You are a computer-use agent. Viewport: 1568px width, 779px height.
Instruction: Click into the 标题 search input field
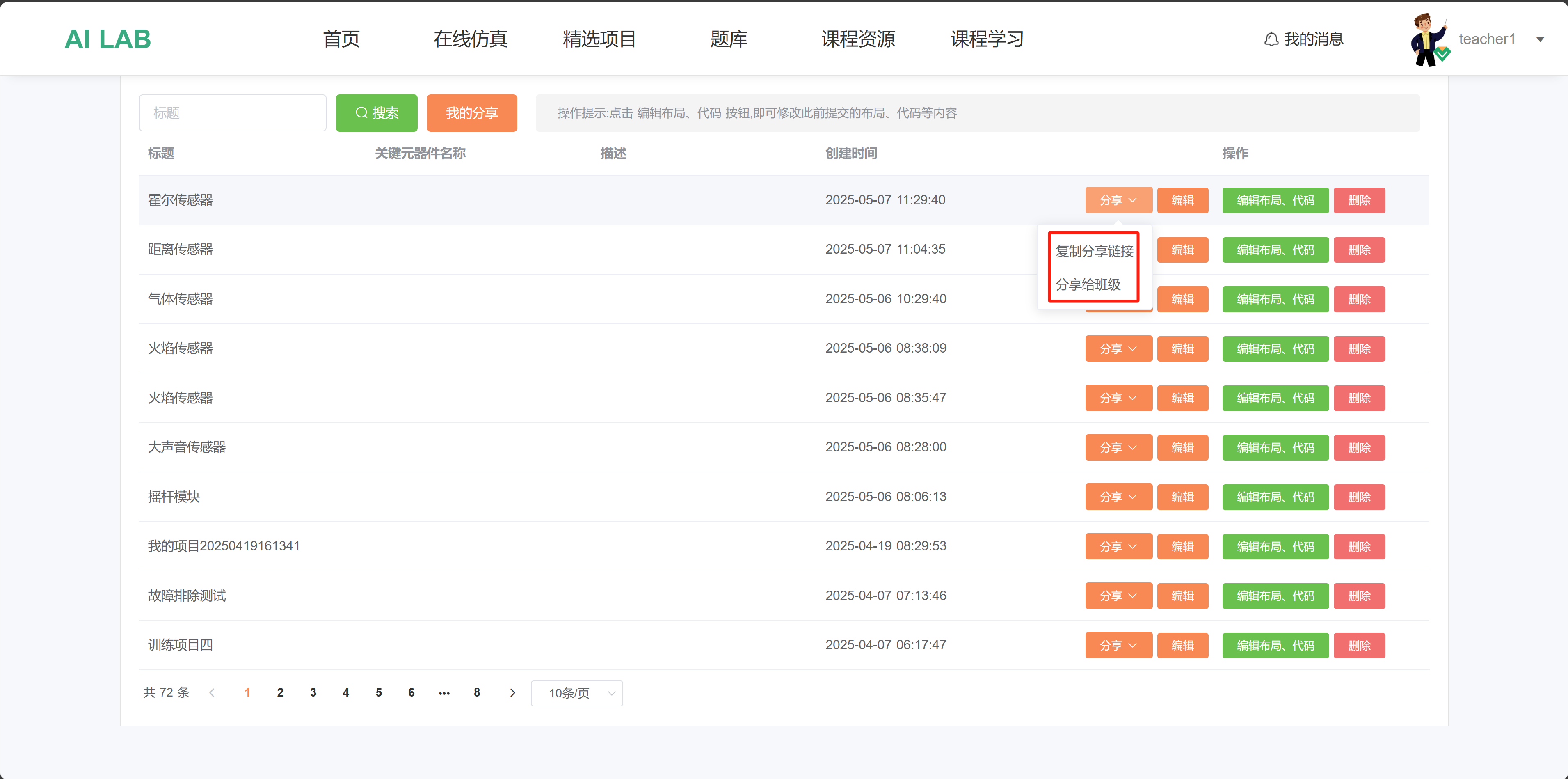tap(233, 113)
